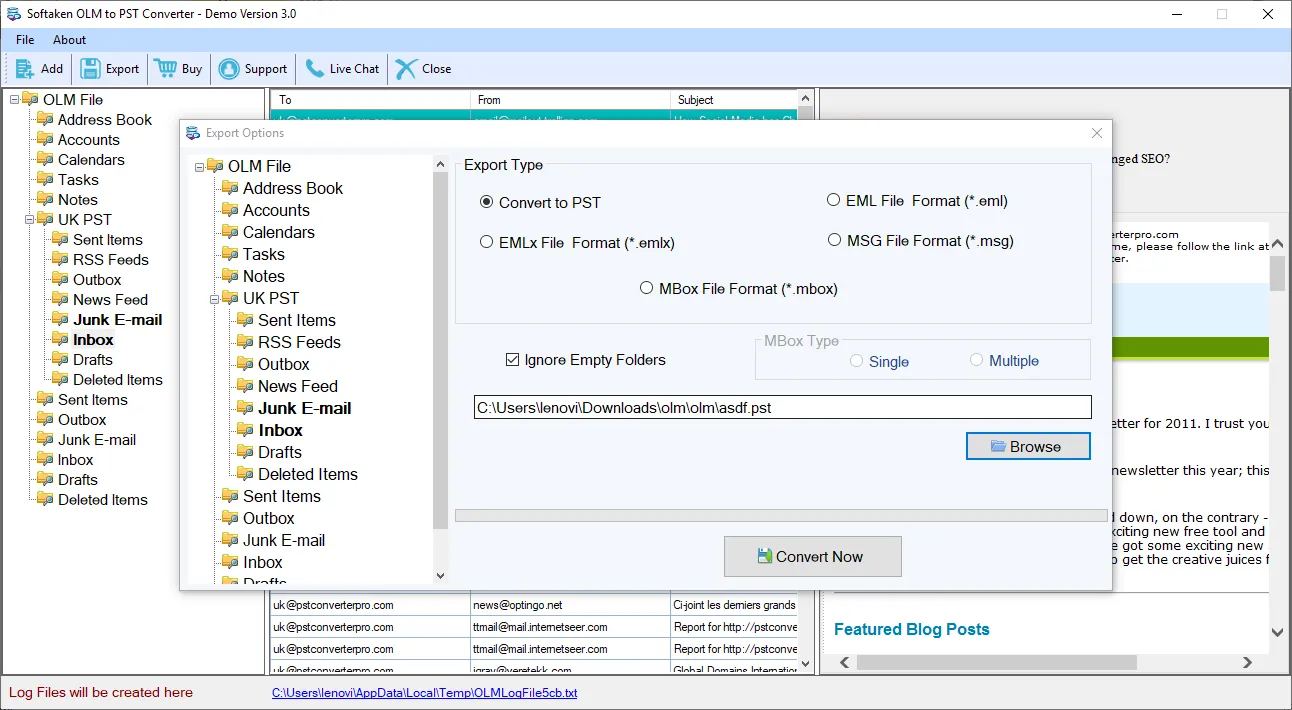Click the To column header

pos(370,100)
